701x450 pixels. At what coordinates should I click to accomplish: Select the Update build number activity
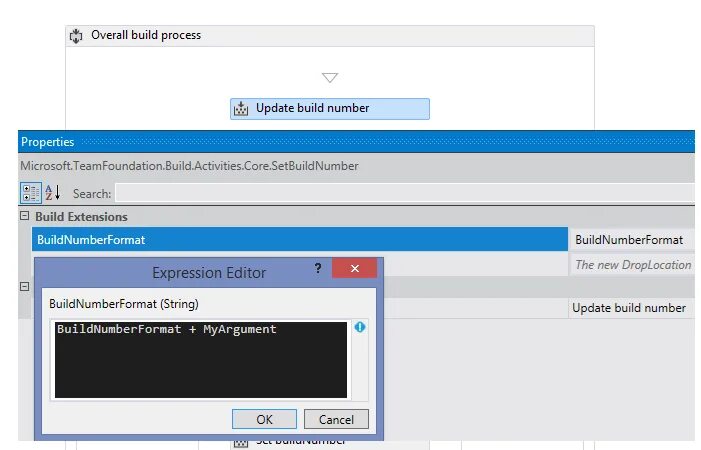pos(330,109)
